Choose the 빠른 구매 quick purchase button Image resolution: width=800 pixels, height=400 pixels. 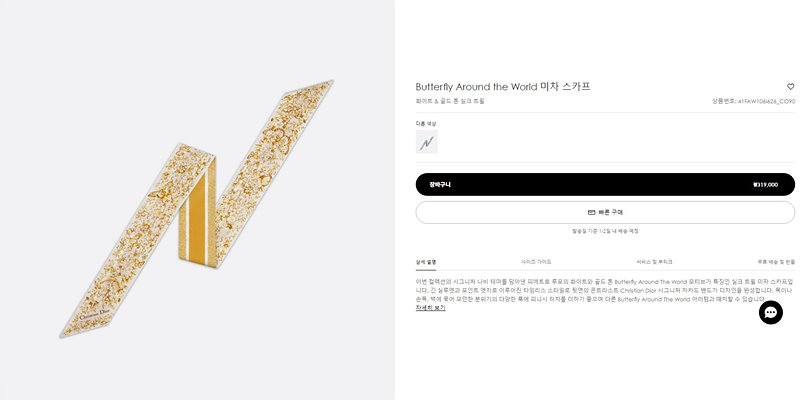[x=605, y=212]
